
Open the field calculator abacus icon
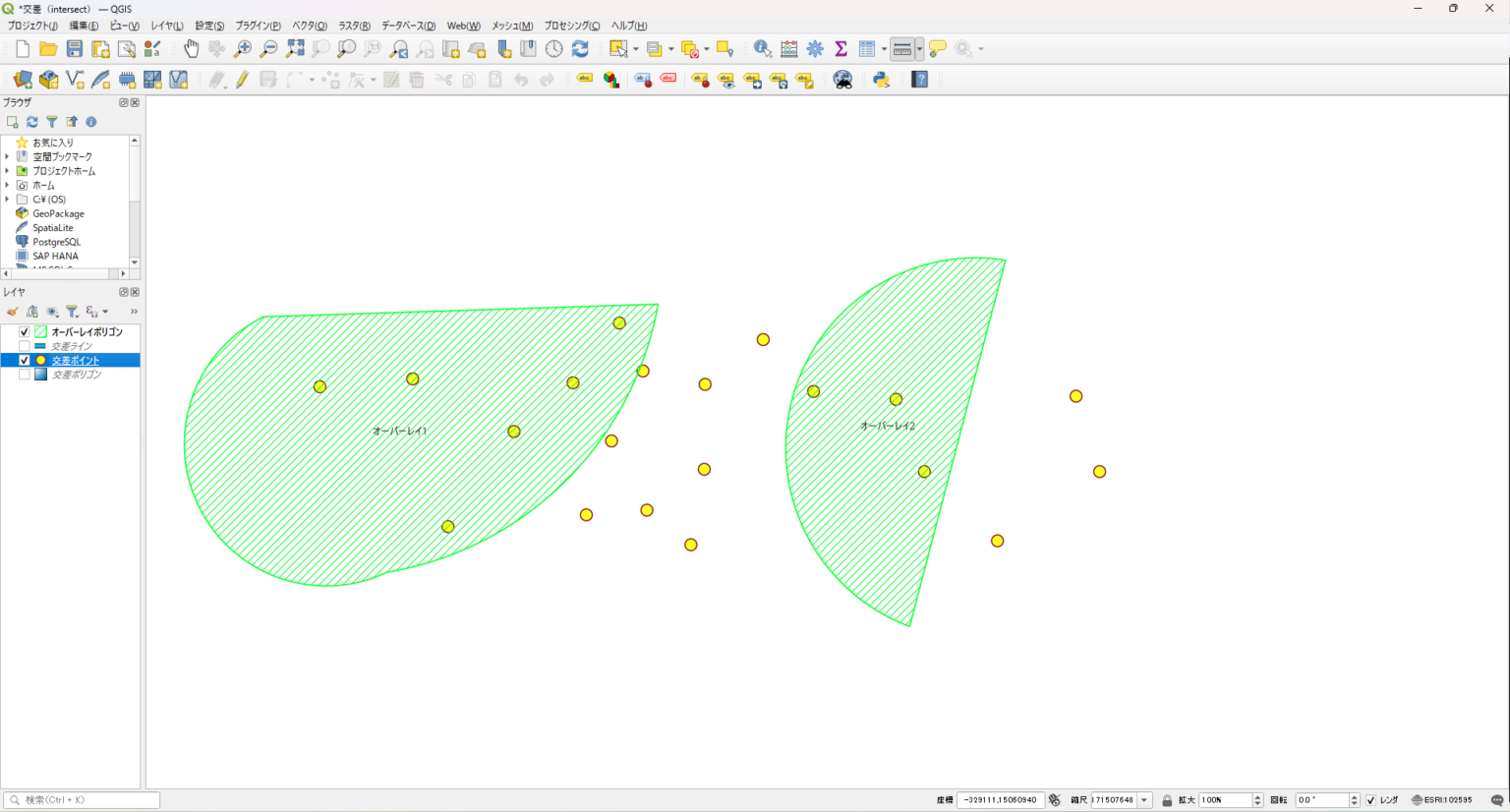(788, 48)
